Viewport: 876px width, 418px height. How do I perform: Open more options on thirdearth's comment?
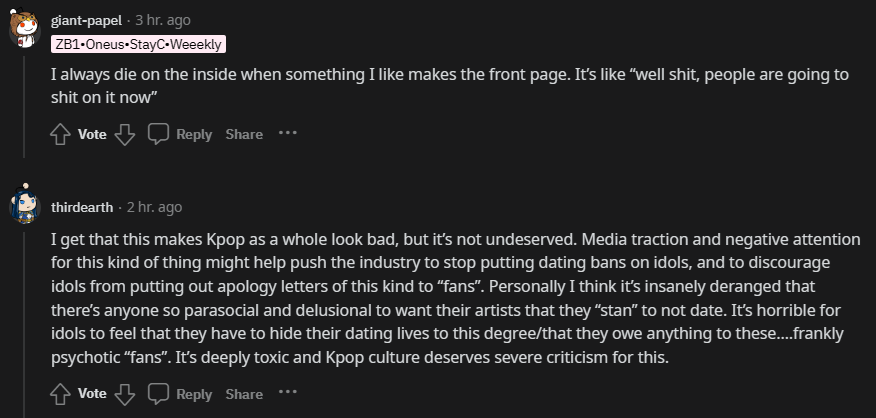click(287, 393)
